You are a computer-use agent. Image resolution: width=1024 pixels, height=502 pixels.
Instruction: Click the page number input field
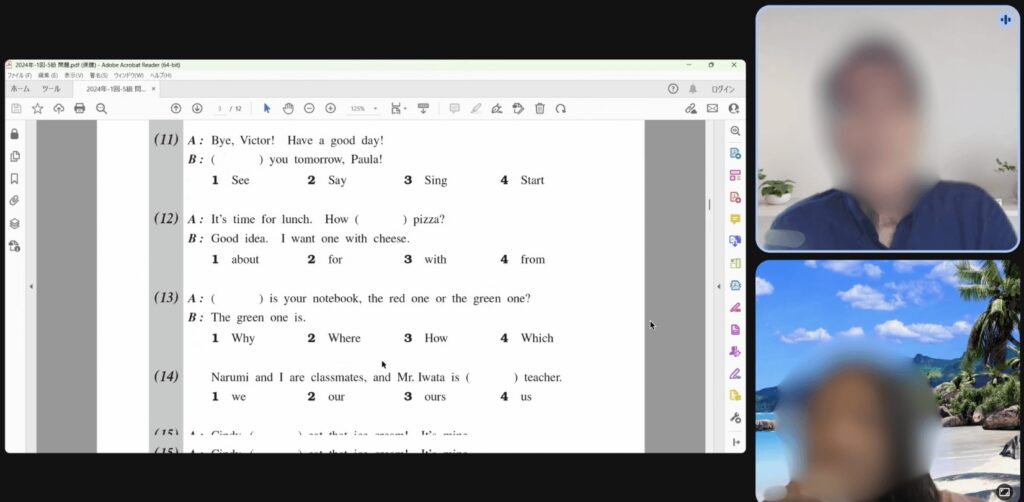(x=219, y=108)
